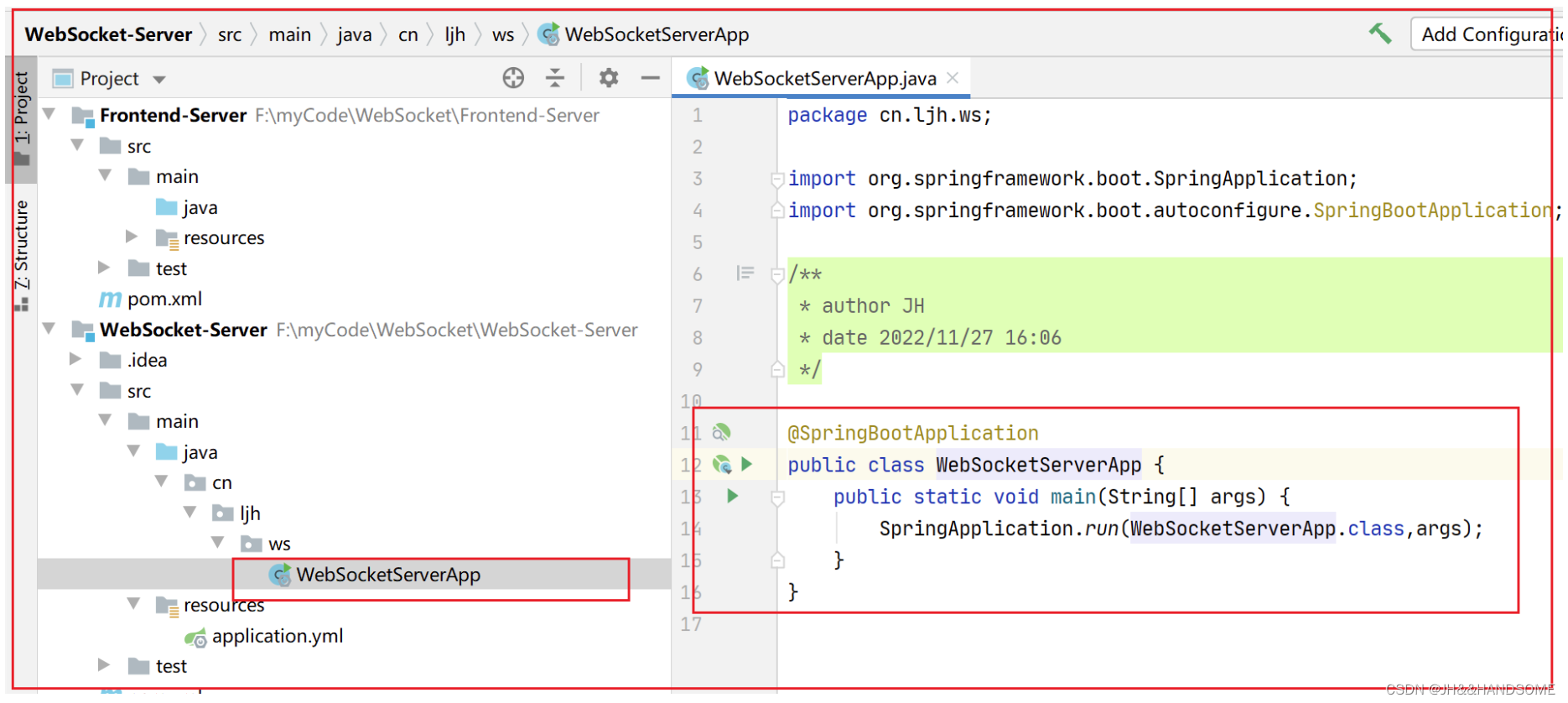The width and height of the screenshot is (1568, 703).
Task: Select the java folder under Frontend-Server
Action: tap(186, 207)
